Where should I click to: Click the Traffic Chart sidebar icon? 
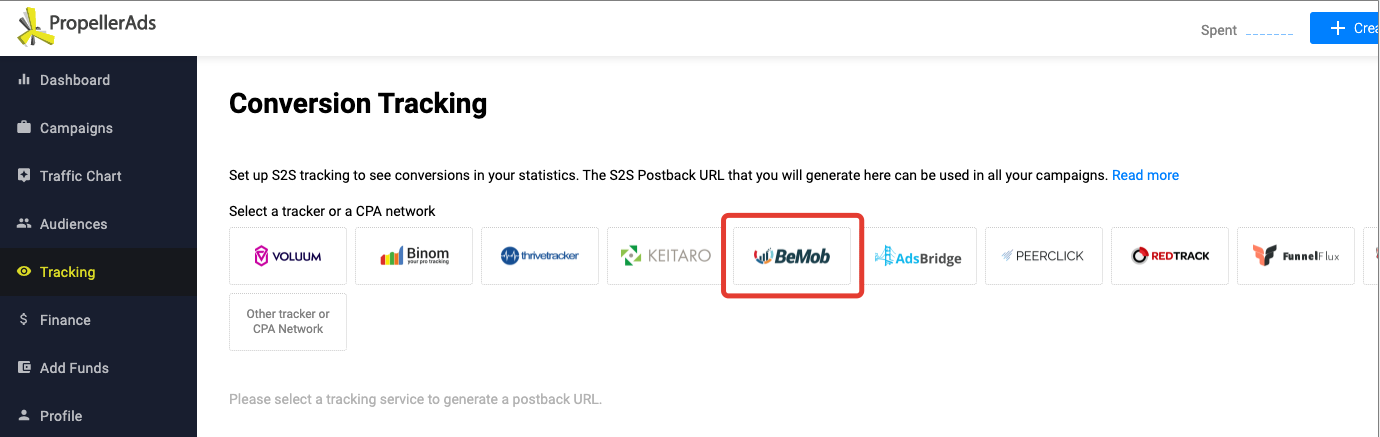click(x=24, y=176)
